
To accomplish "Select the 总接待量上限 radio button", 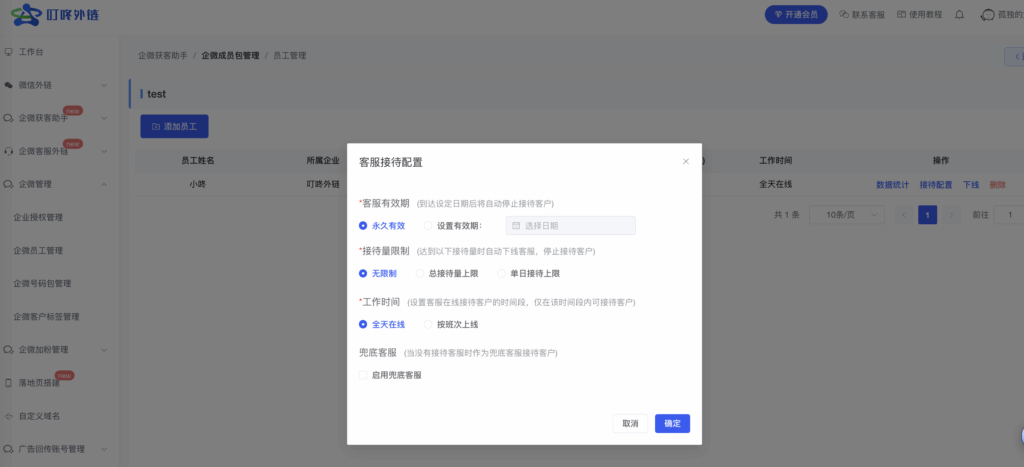I will point(421,273).
